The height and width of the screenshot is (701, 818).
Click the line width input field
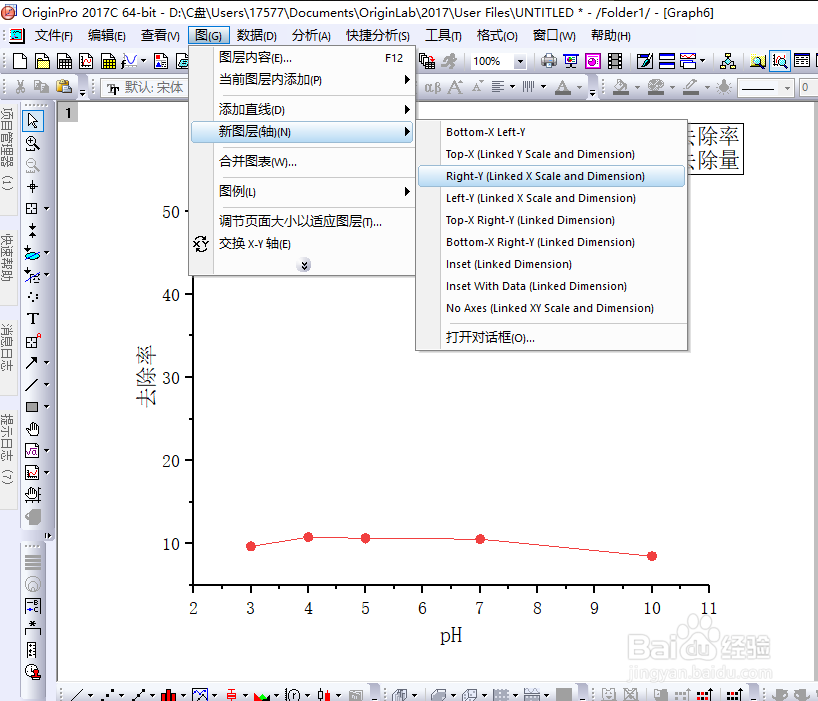808,88
